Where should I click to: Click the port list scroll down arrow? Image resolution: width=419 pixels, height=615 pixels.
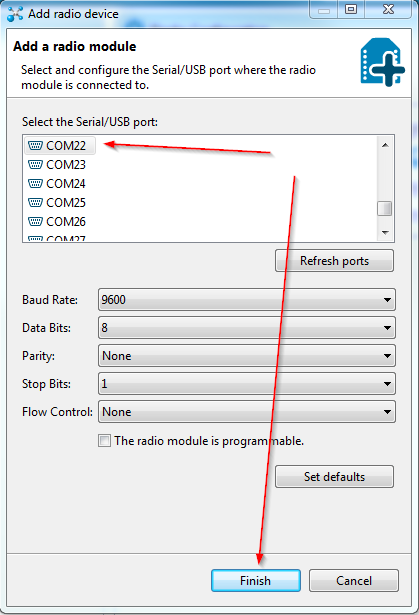tap(385, 233)
